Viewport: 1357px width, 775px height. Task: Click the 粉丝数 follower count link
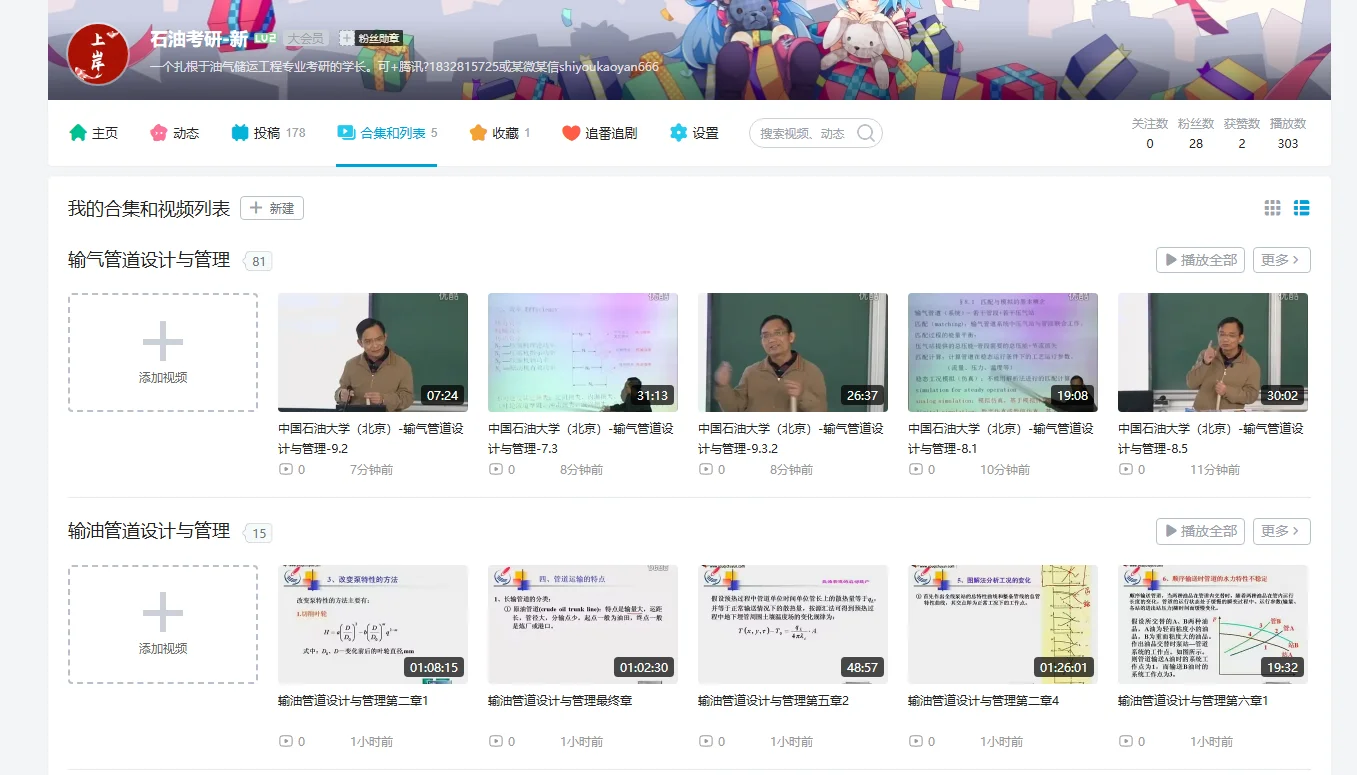click(1195, 131)
